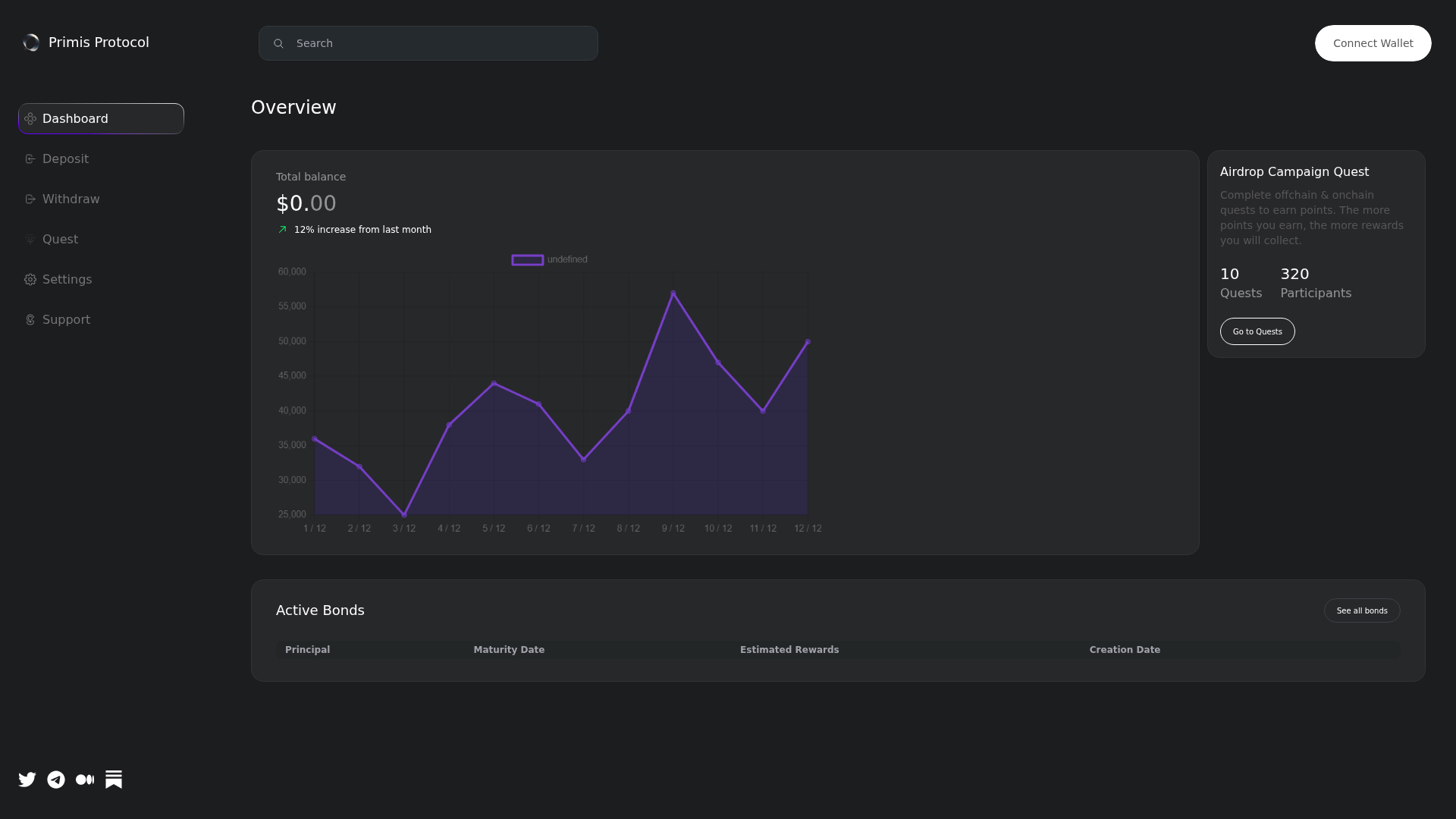Select the Deposit icon in the sidebar

30,158
